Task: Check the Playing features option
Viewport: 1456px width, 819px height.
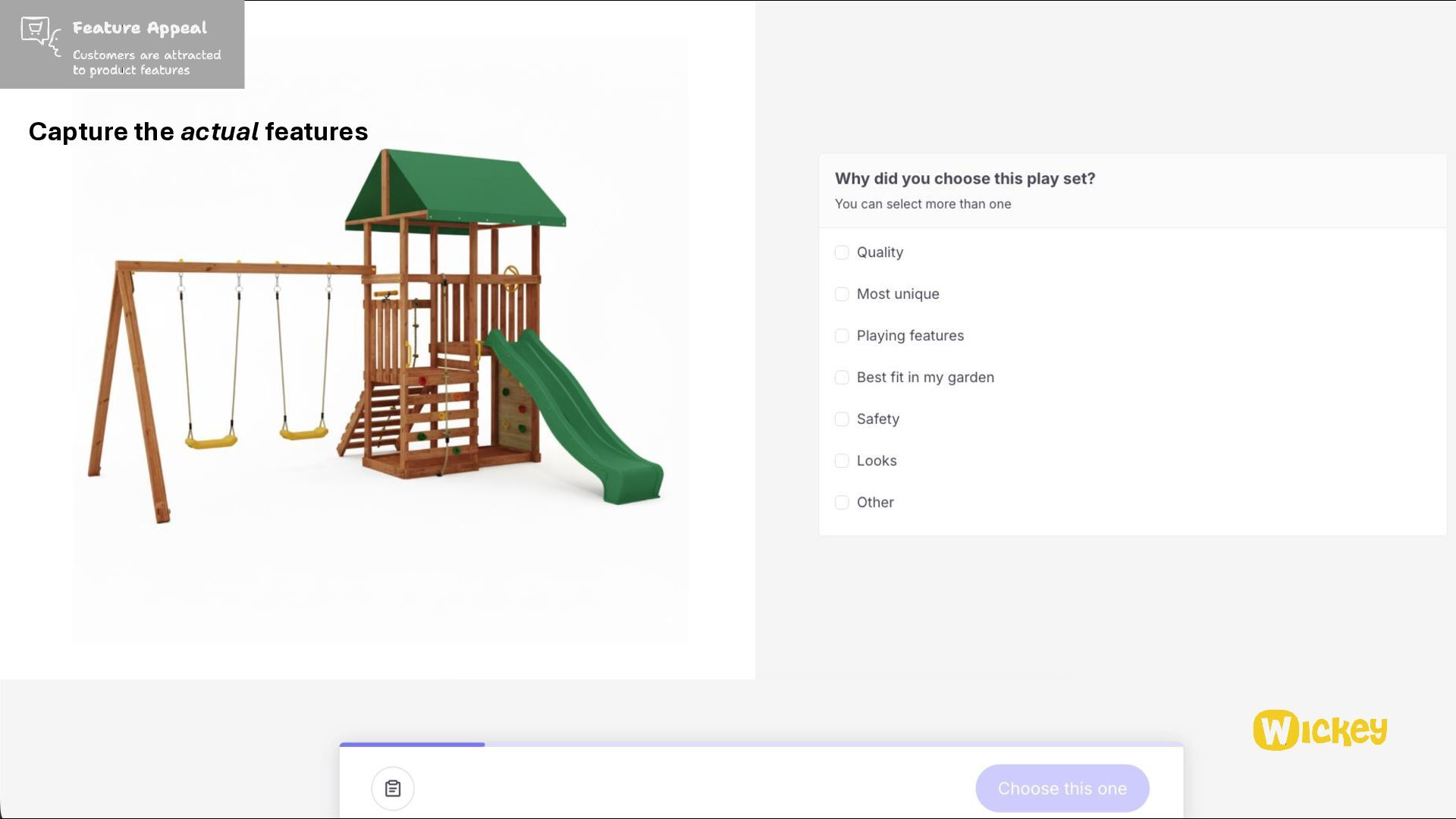Action: [x=842, y=336]
